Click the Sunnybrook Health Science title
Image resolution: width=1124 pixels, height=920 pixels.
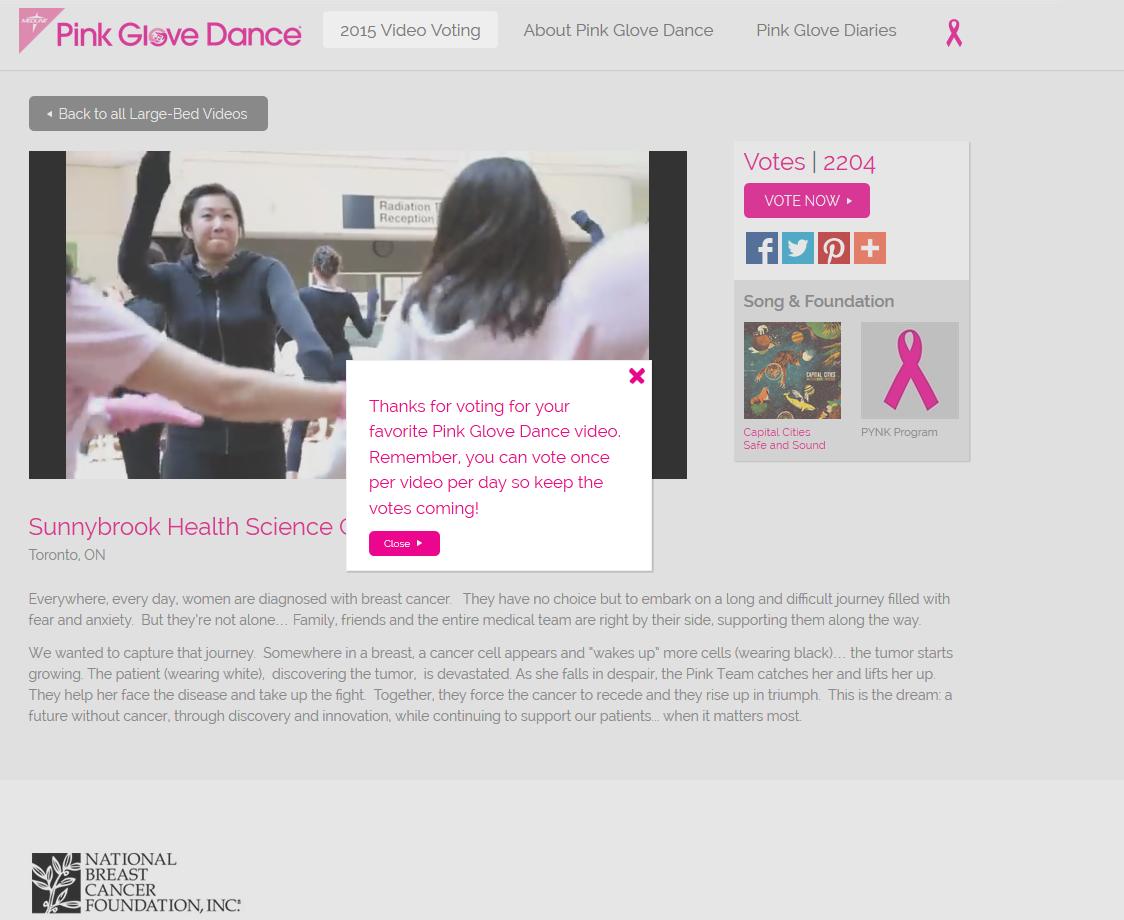coord(188,526)
